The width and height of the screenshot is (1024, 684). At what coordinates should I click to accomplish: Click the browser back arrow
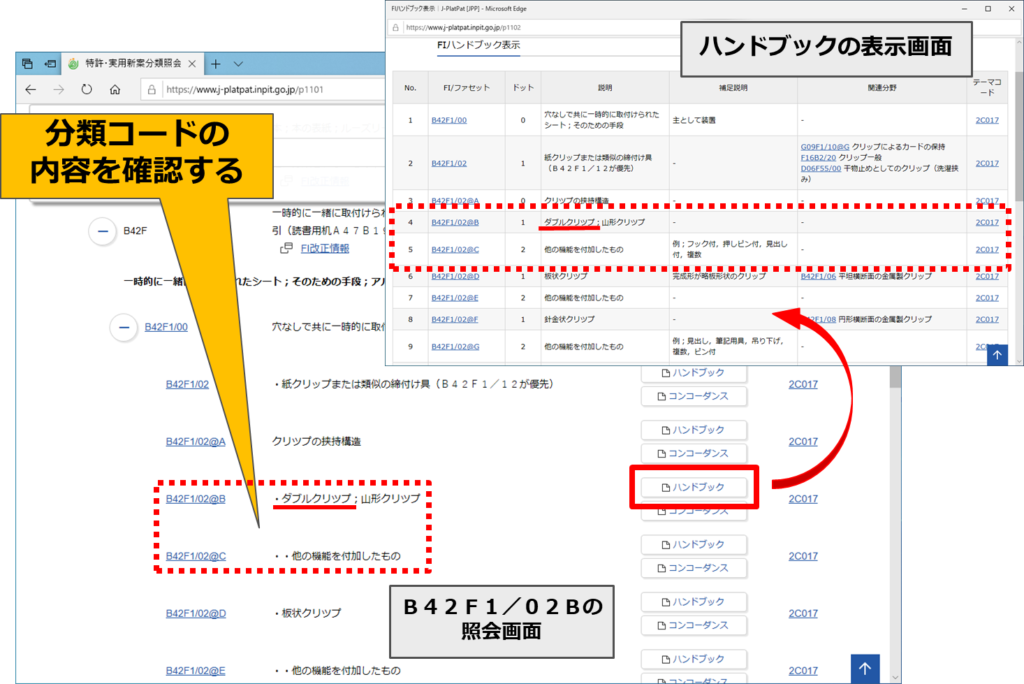pyautogui.click(x=29, y=89)
